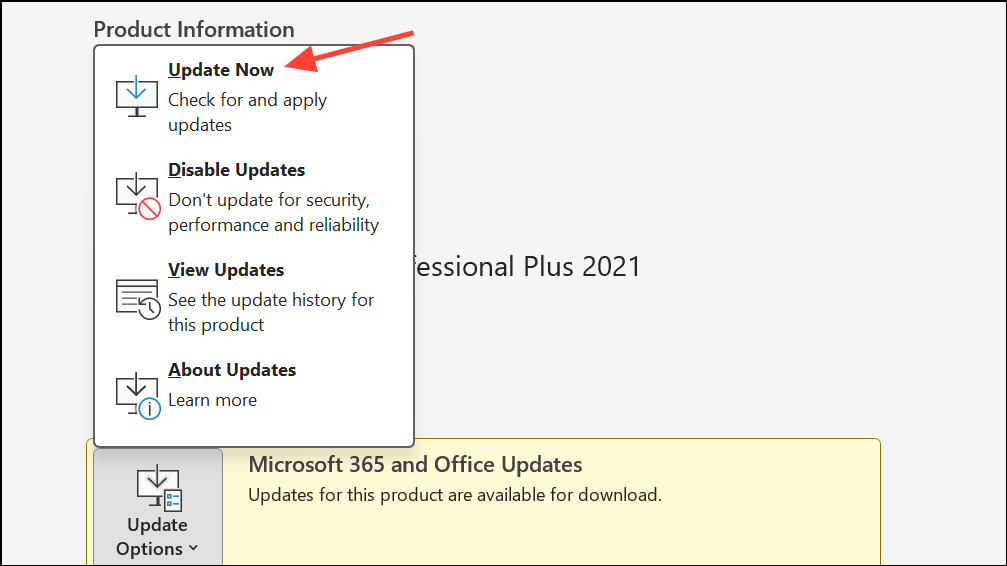Select the About Updates menu title
Screen dimensions: 1007x566
[x=232, y=370]
